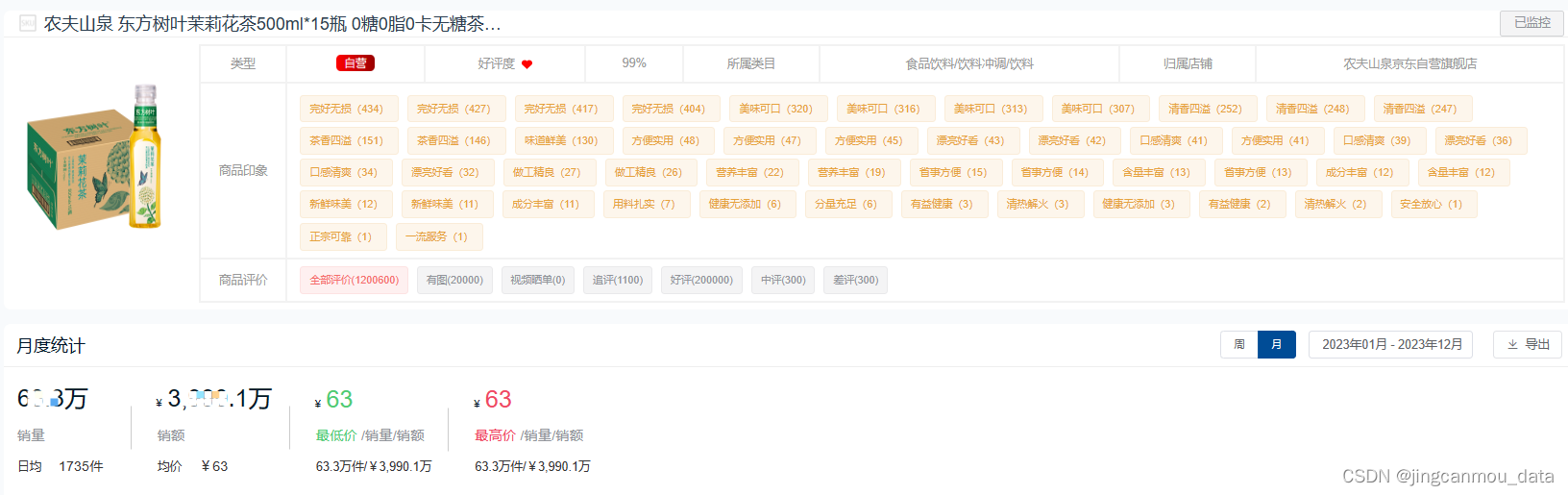Click the 茶香四溢 (151) tag
The width and height of the screenshot is (1568, 495).
(347, 140)
